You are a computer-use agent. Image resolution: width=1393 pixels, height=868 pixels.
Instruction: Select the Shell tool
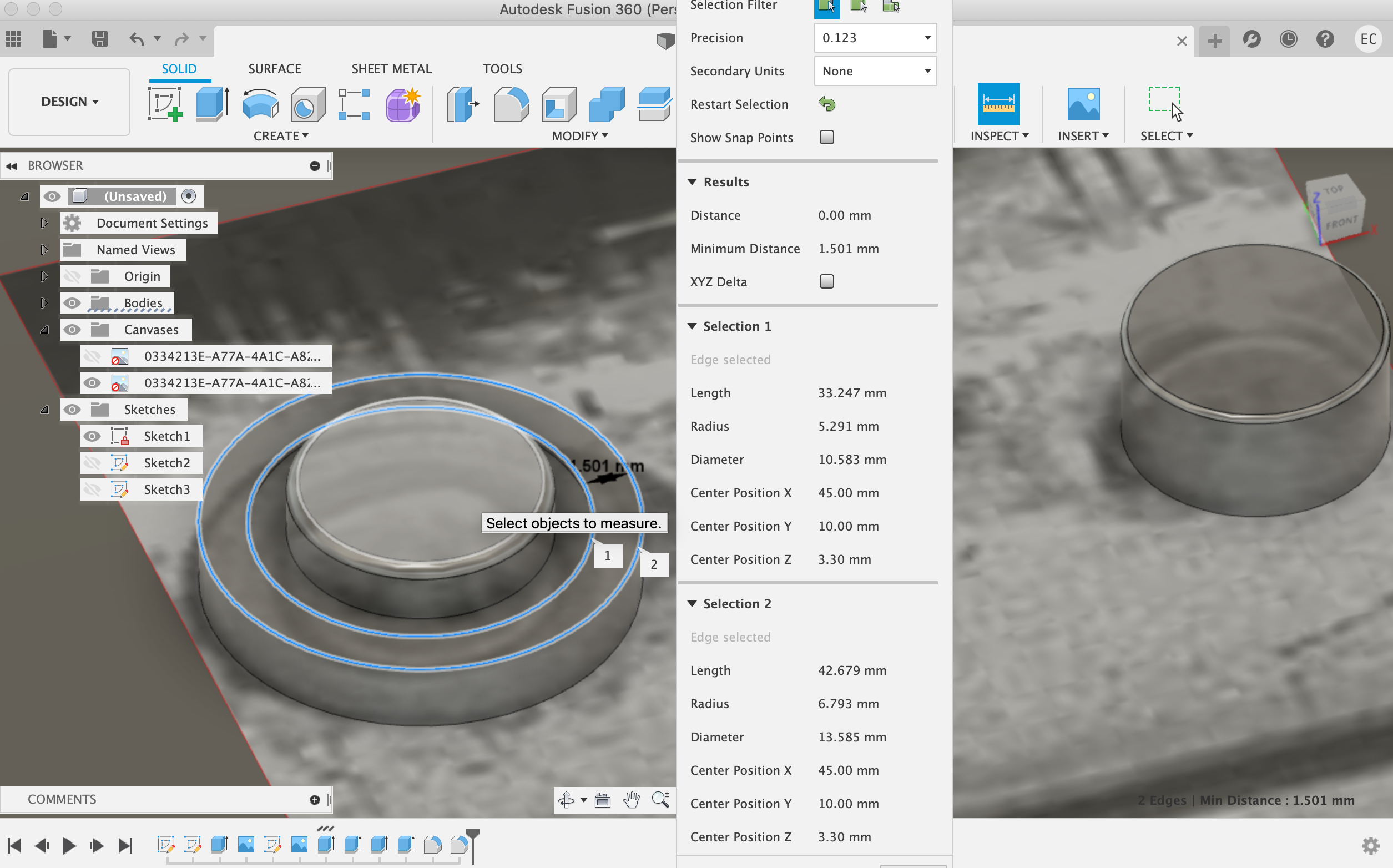(x=558, y=104)
